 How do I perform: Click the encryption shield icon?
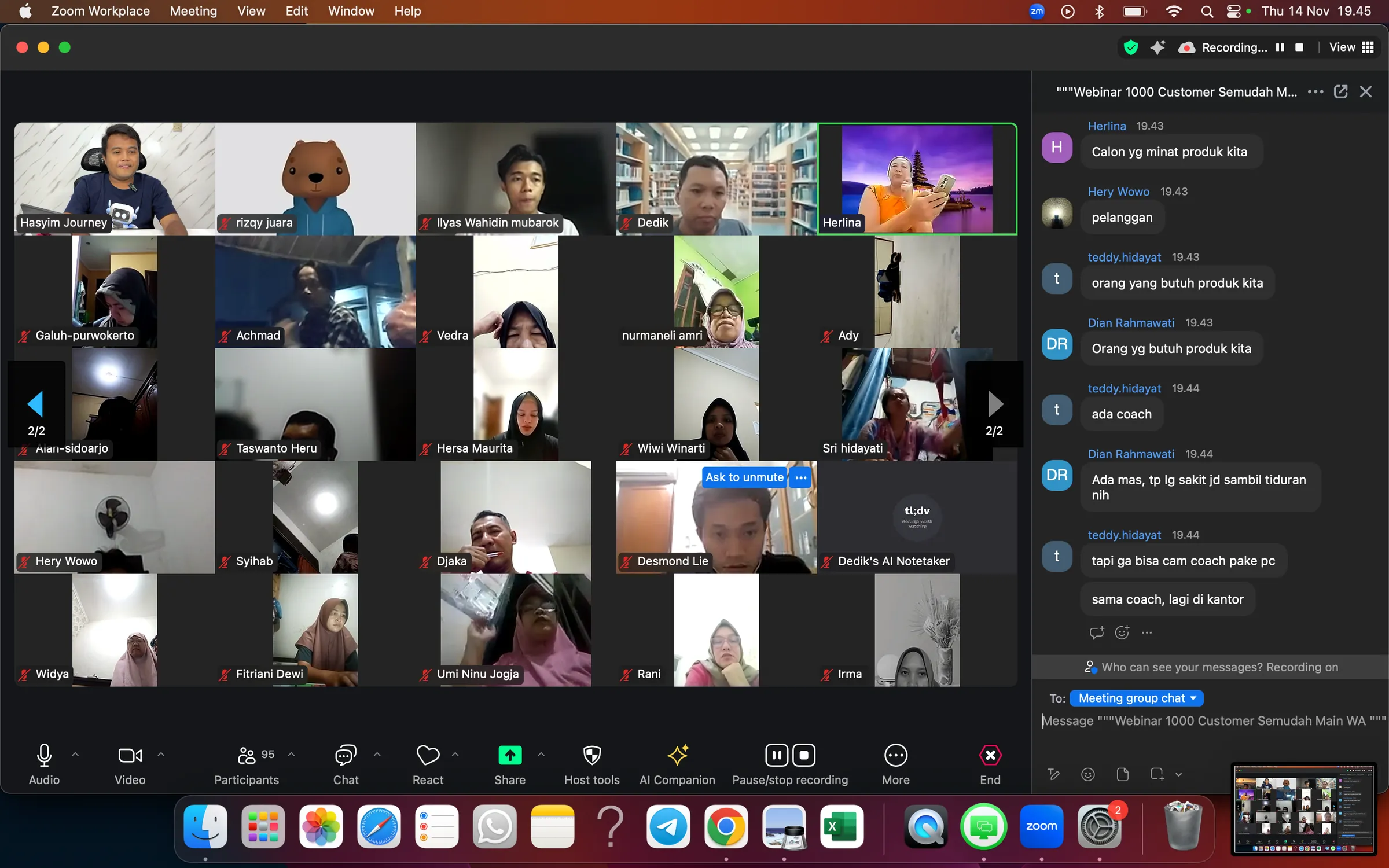tap(1130, 47)
